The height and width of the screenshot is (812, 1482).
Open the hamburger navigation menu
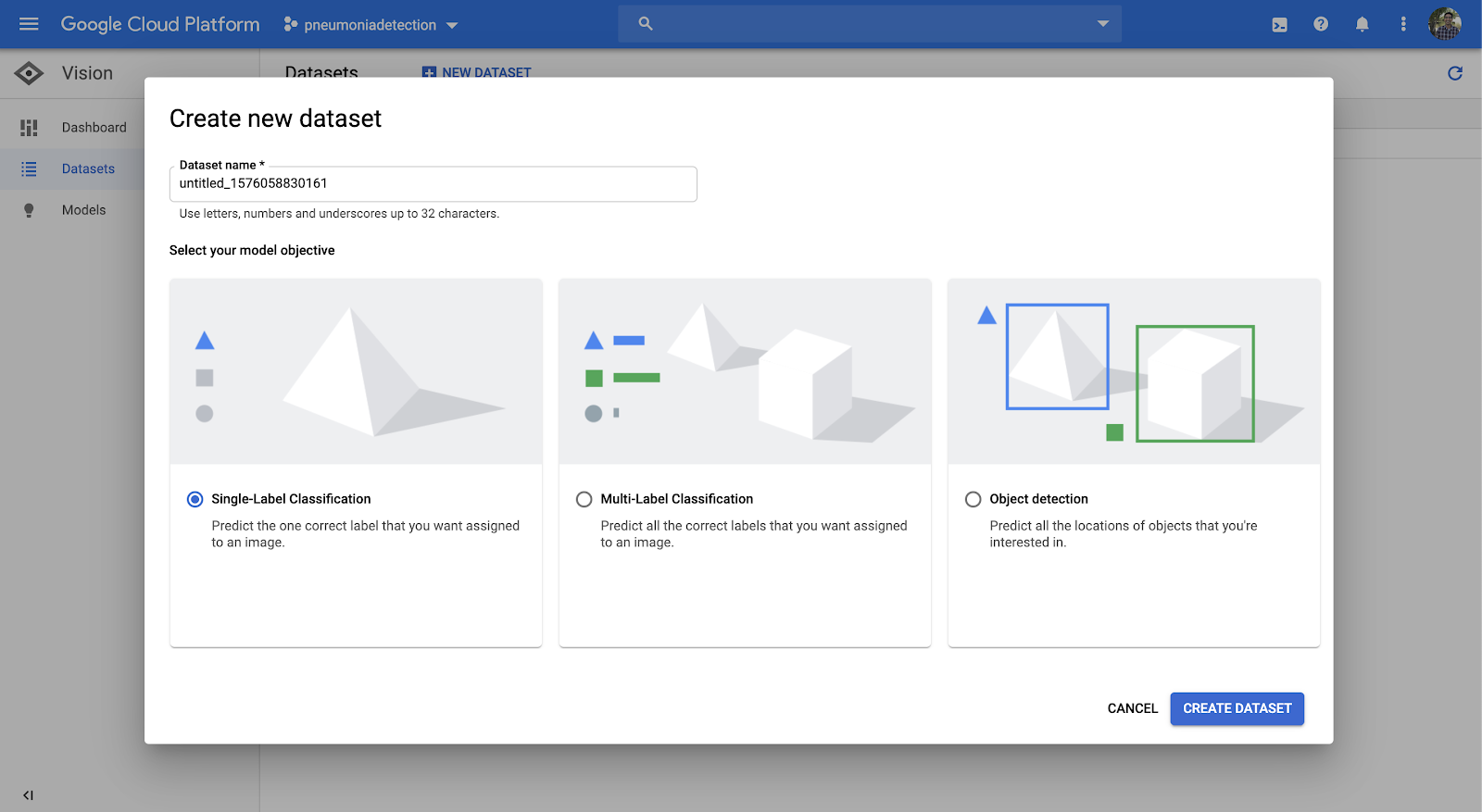(29, 24)
